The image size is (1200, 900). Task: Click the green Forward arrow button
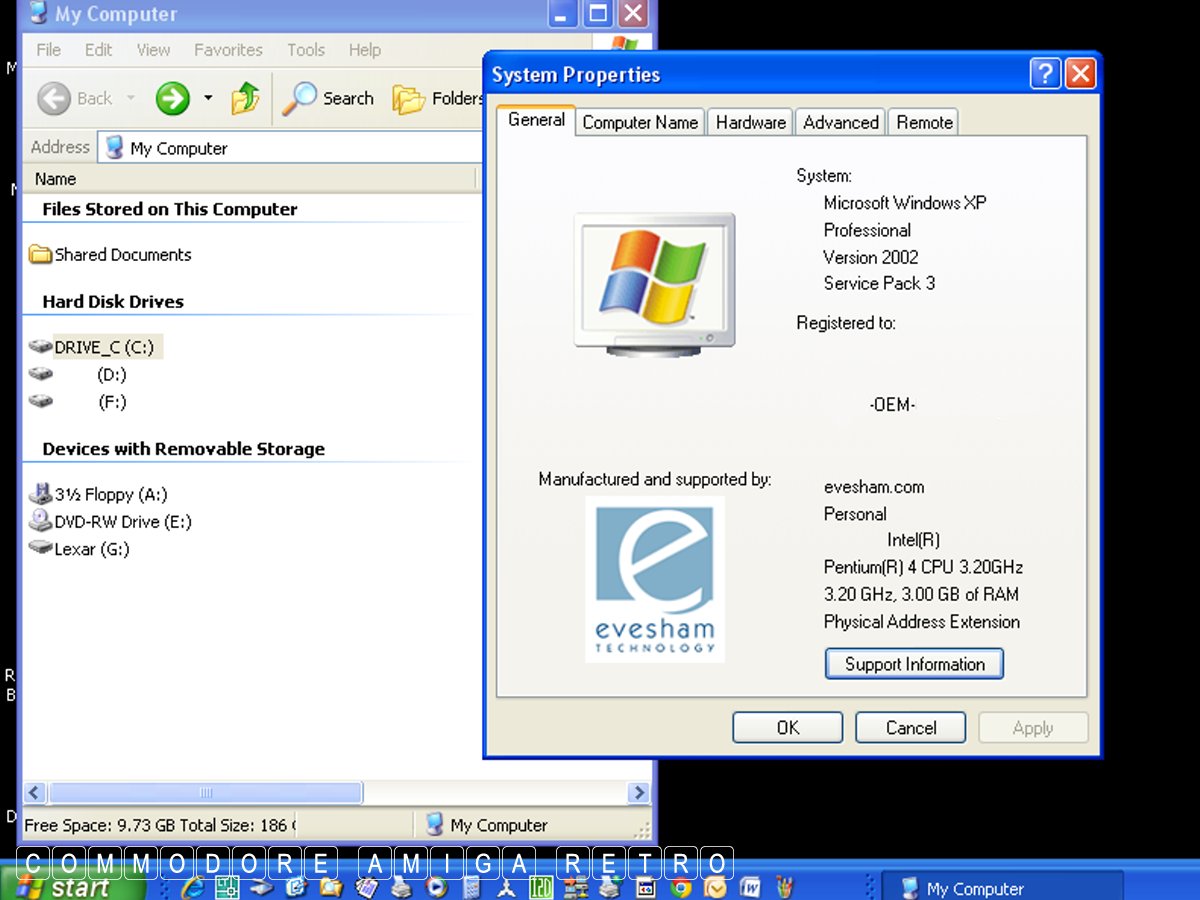tap(173, 98)
